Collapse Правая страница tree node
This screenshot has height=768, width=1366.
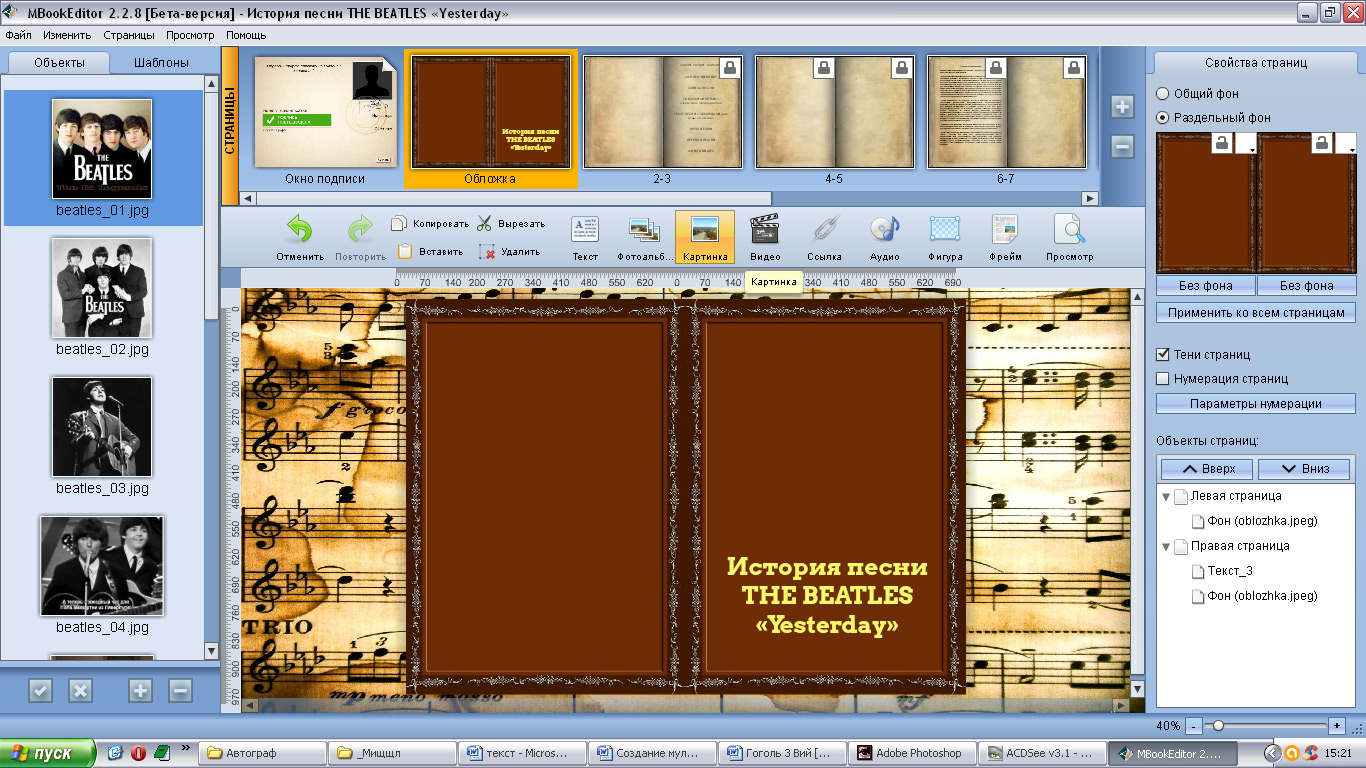(1165, 546)
